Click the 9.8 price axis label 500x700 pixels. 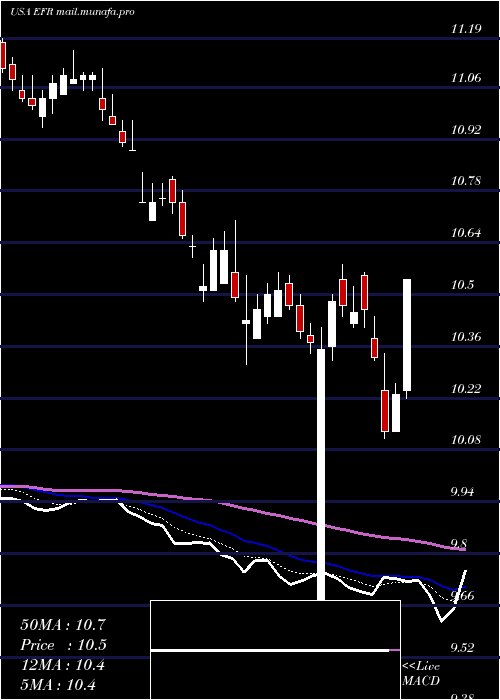pos(460,543)
